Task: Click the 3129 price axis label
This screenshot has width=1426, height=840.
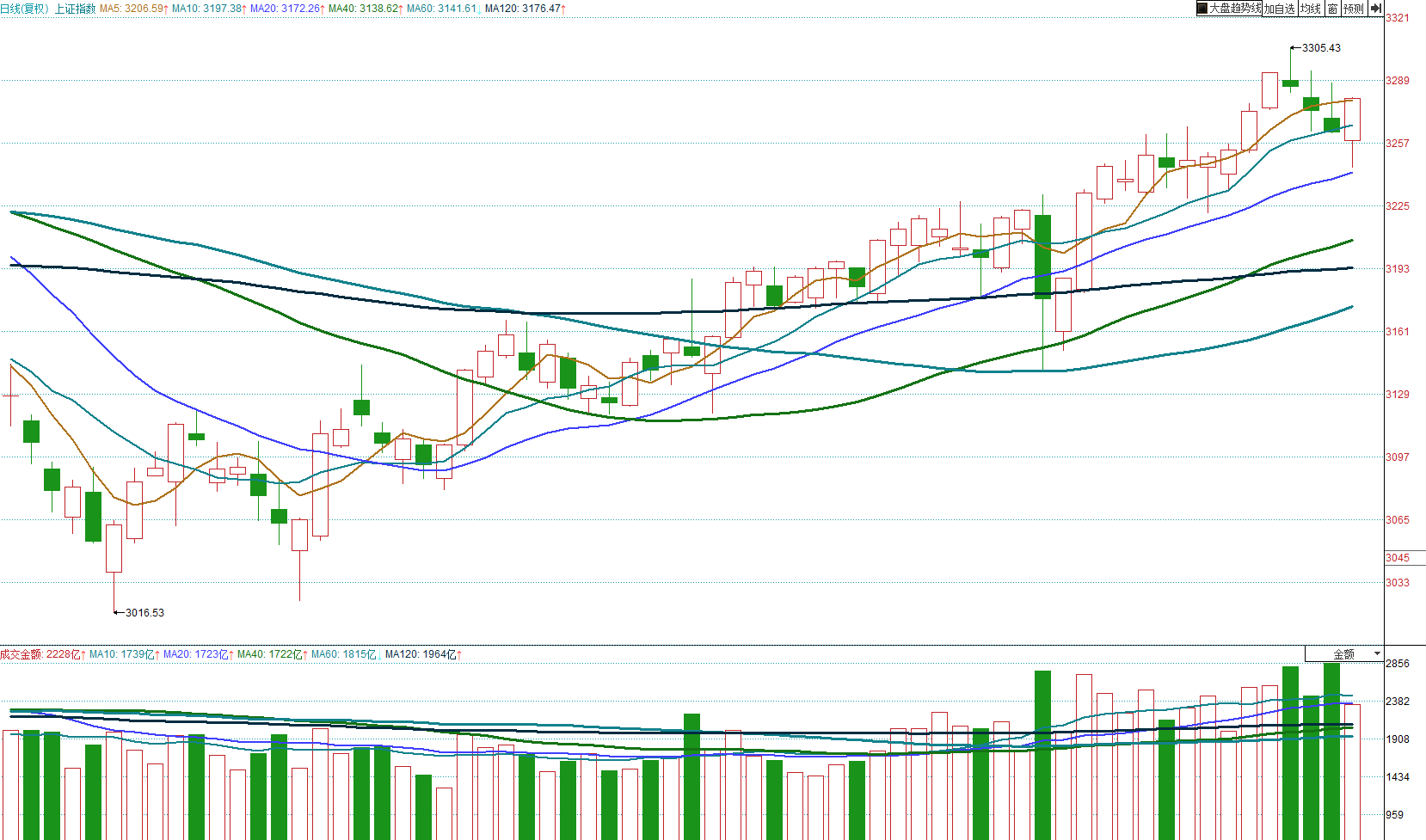Action: point(1398,395)
